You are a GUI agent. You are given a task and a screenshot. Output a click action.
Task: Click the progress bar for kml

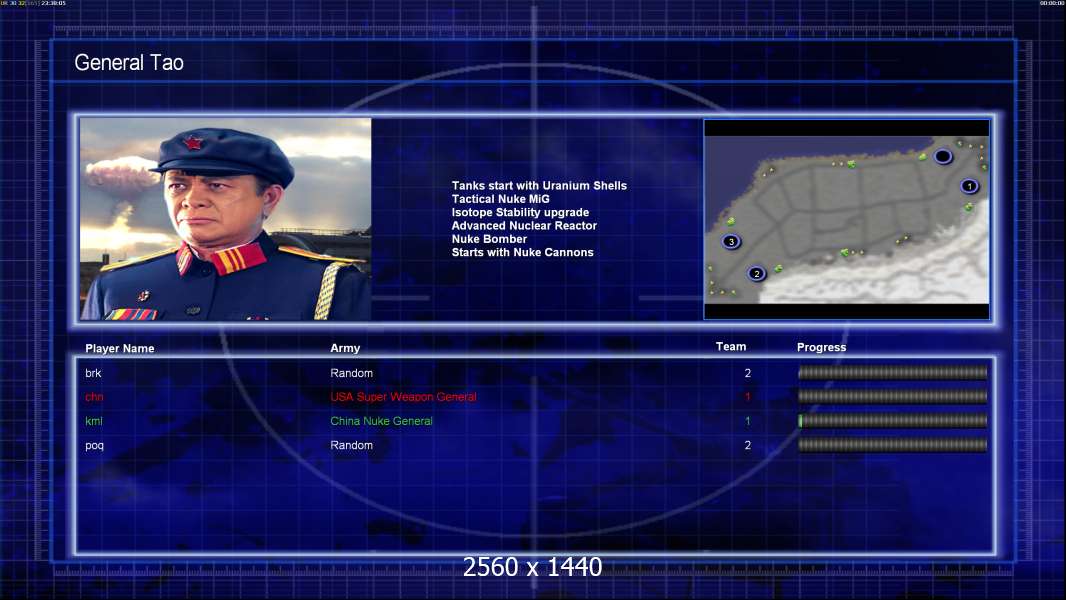(x=893, y=421)
